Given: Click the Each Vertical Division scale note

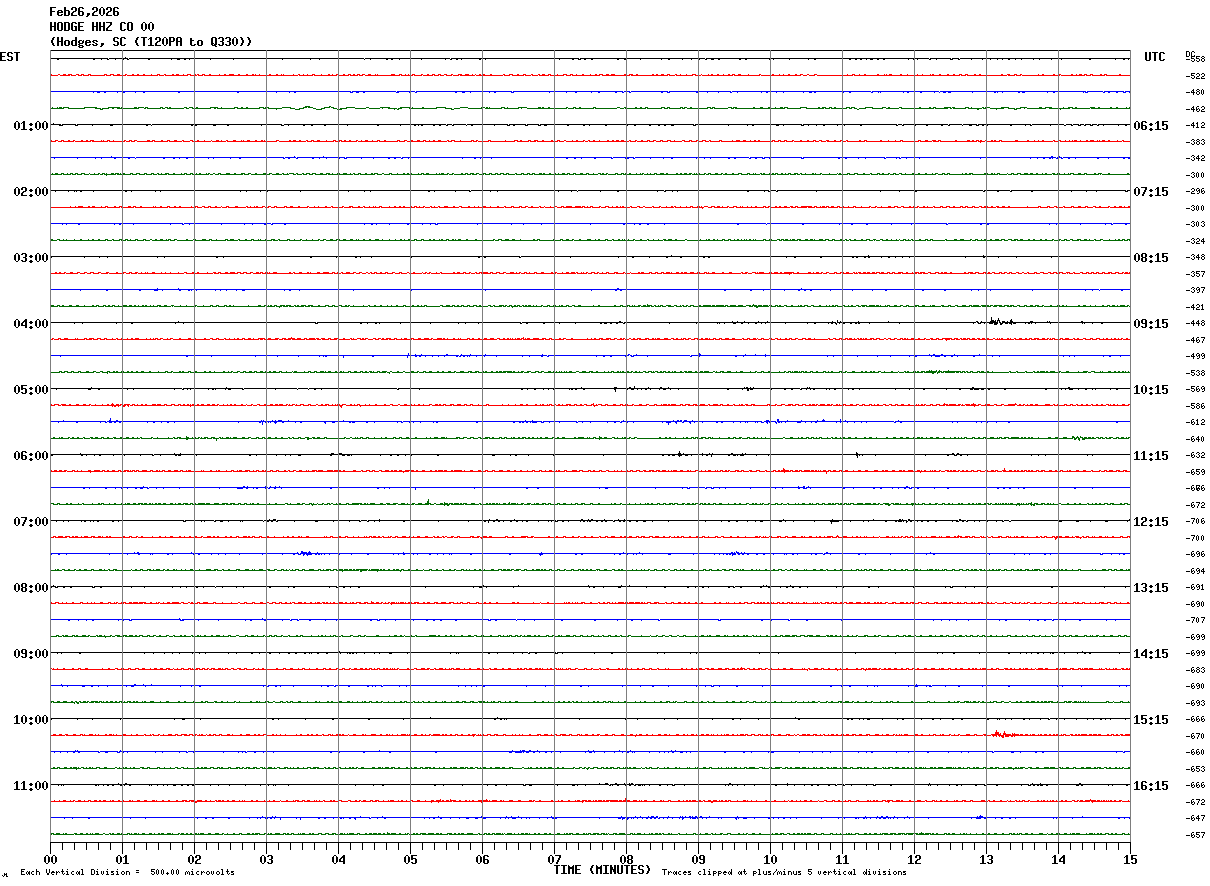Looking at the screenshot, I should (x=128, y=873).
